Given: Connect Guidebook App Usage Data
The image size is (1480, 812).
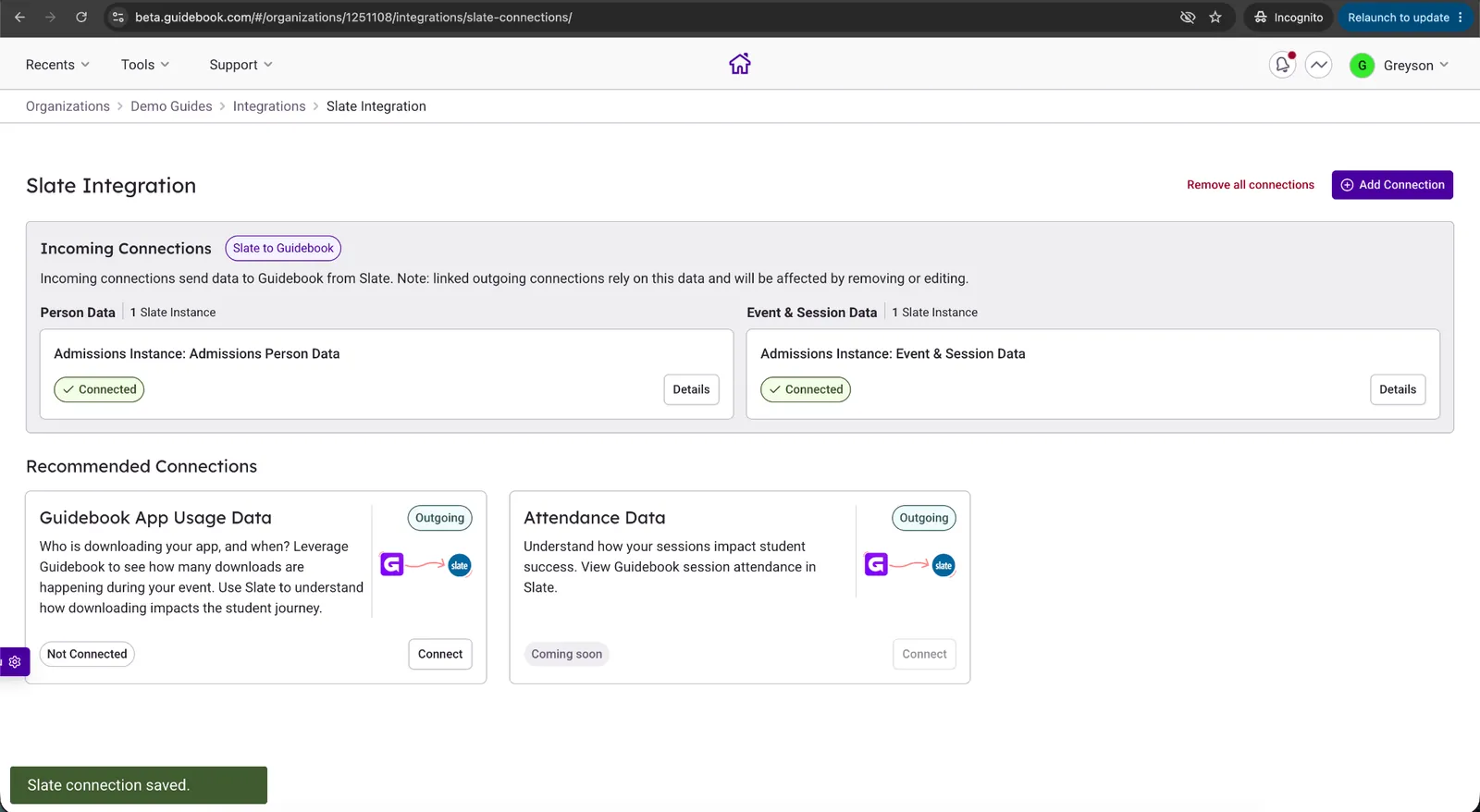Looking at the screenshot, I should 440,654.
